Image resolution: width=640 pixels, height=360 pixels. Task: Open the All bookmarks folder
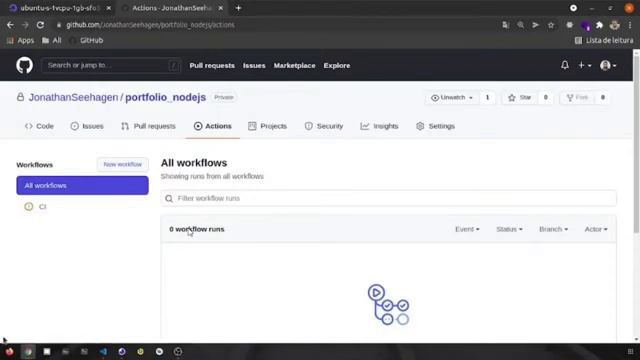pos(52,40)
